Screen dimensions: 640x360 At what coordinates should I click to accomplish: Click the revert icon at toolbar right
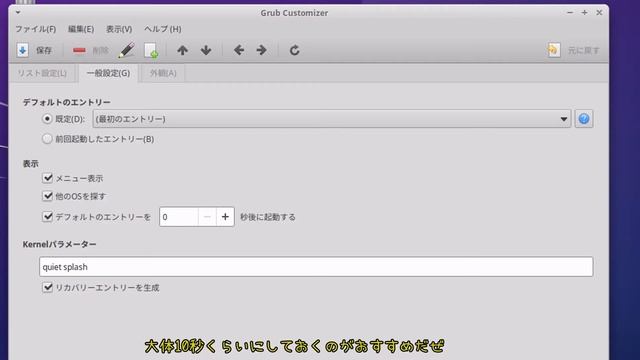click(553, 50)
